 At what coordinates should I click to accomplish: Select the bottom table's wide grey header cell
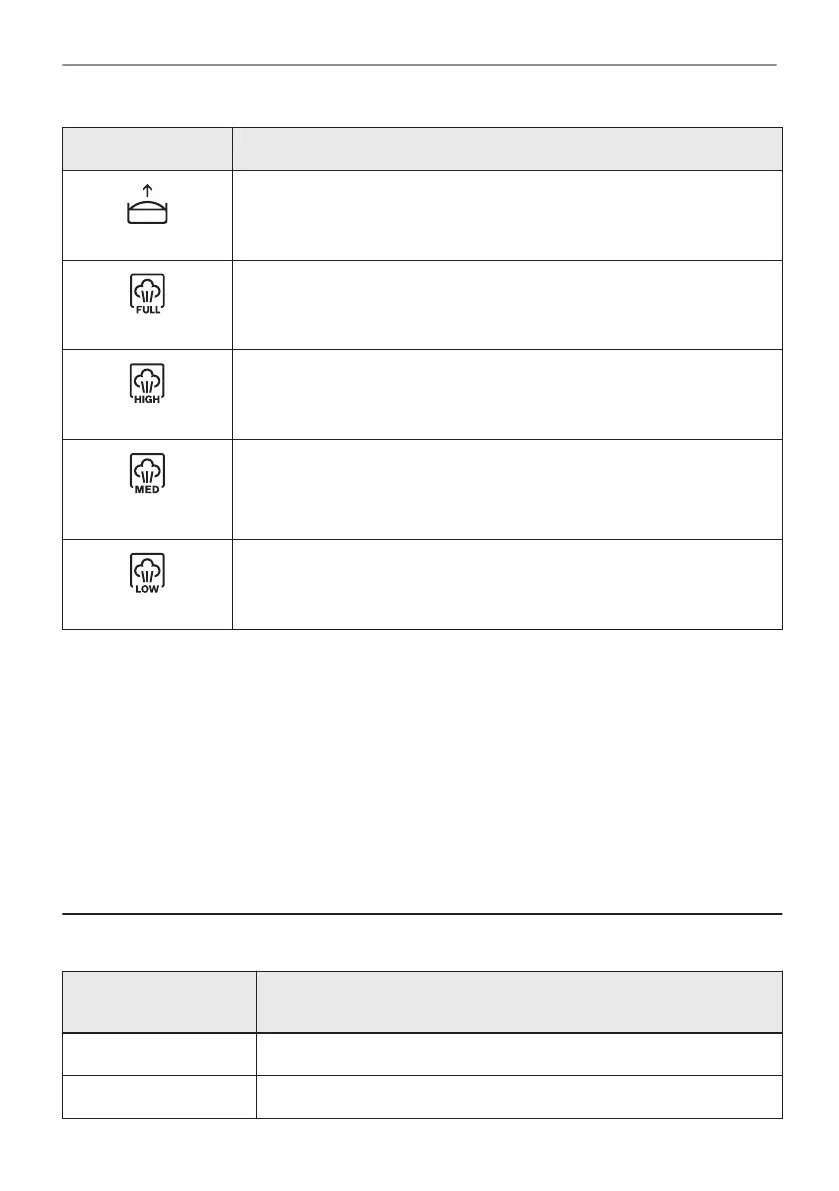click(519, 1001)
